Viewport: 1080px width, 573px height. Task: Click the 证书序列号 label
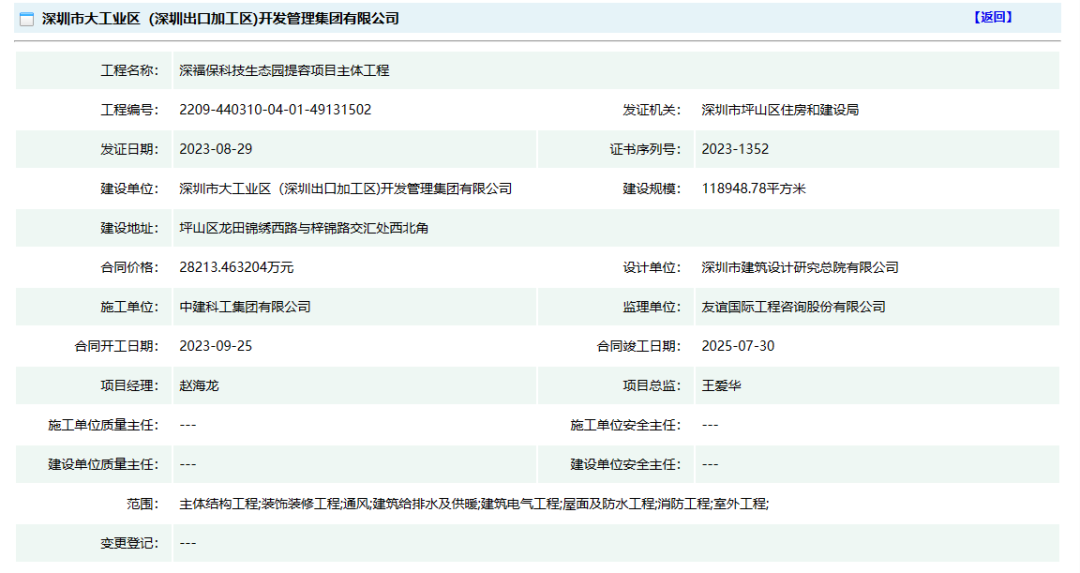[x=645, y=149]
